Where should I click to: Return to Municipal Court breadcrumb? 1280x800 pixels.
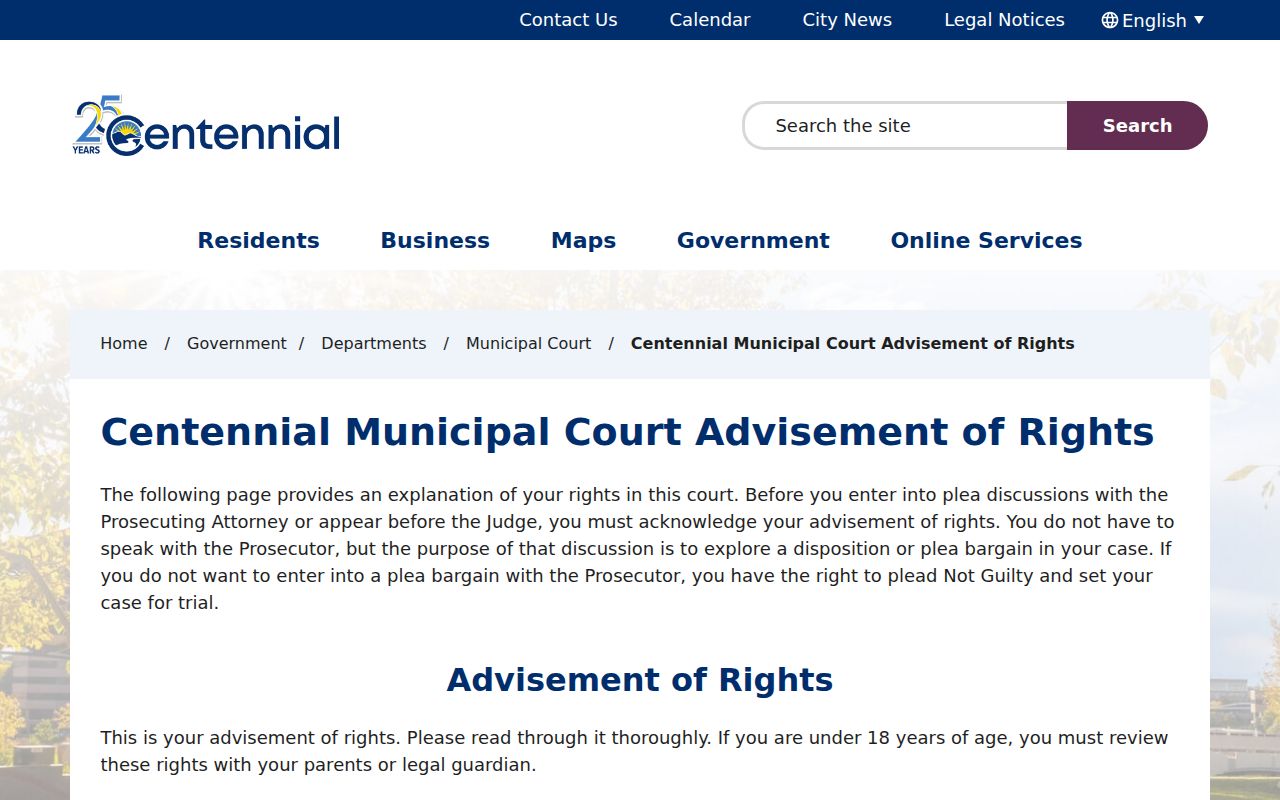pyautogui.click(x=529, y=343)
